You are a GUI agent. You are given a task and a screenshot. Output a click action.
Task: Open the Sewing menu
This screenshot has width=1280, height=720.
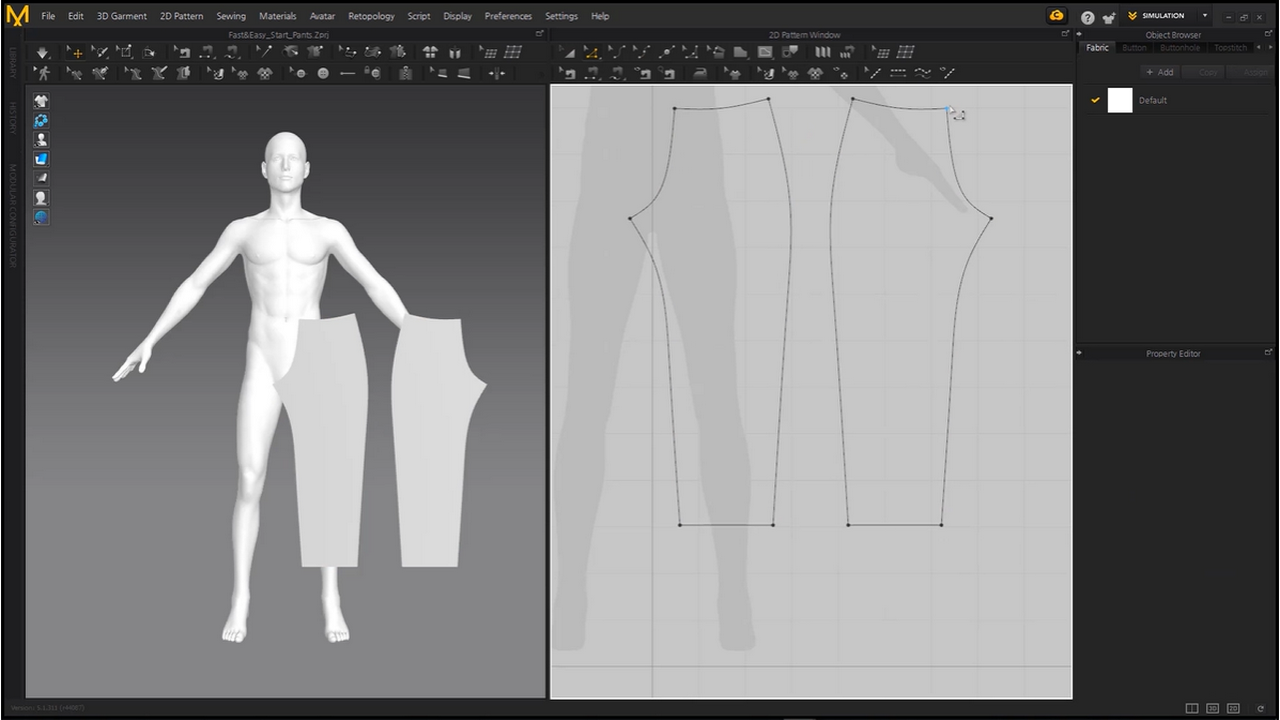tap(231, 16)
